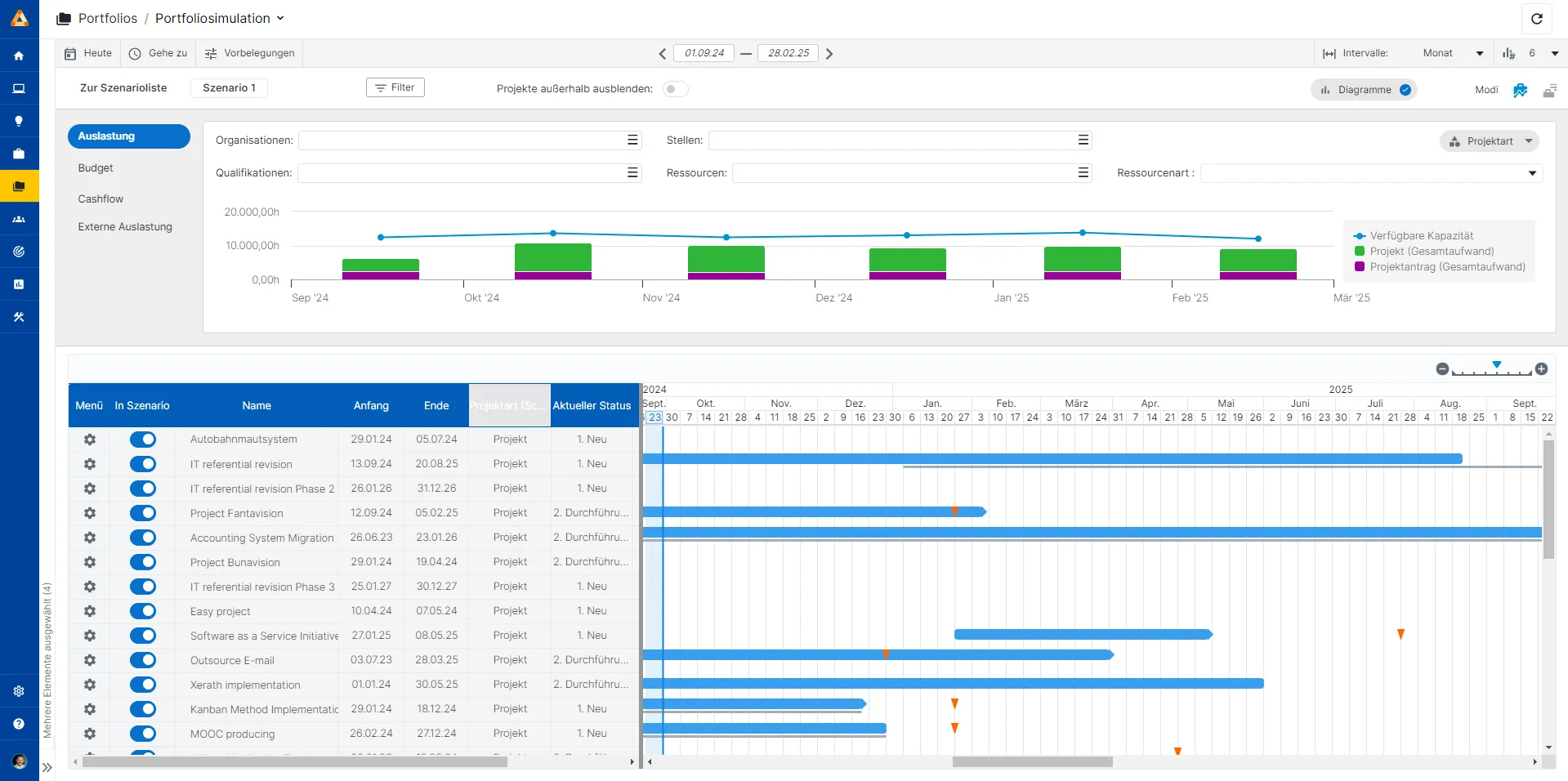Open the Gehe zu clock control
The image size is (1568, 781).
coord(133,53)
